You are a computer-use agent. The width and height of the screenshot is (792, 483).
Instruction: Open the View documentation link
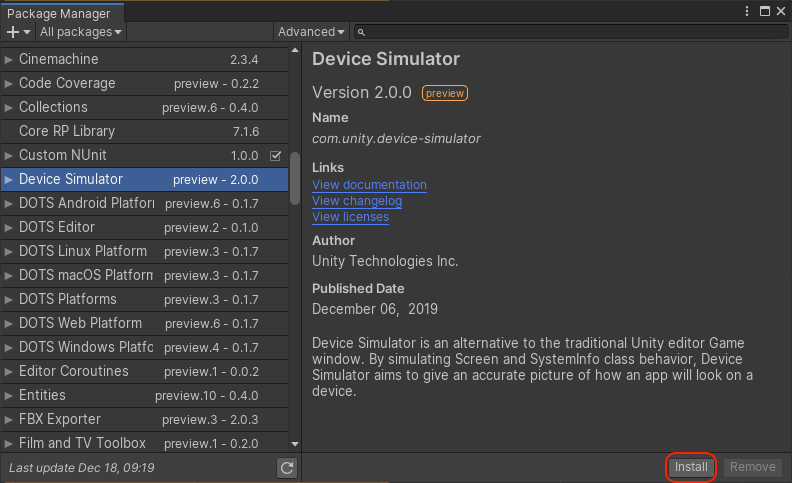369,185
